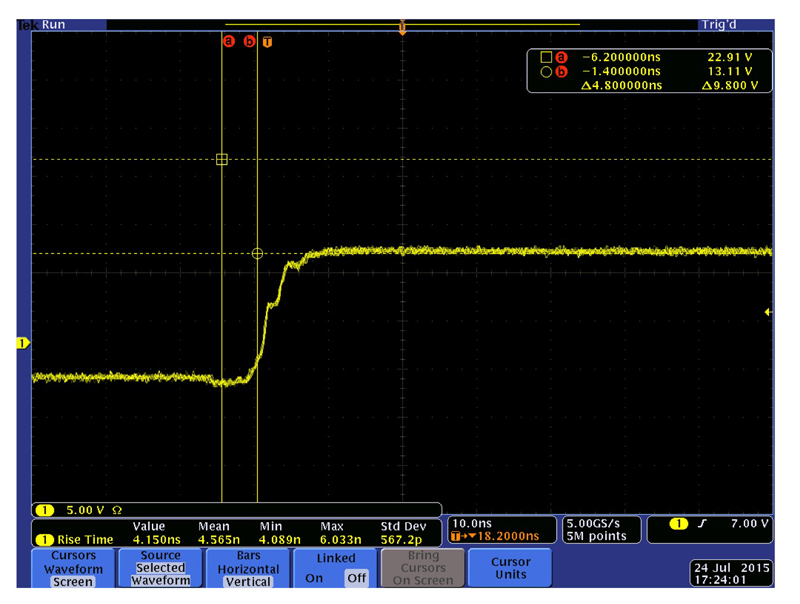This screenshot has width=800, height=604.
Task: Click the Bring Cursors On Screen button
Action: (x=423, y=568)
